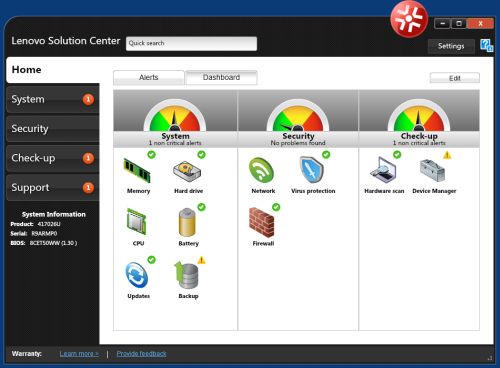Click the Quick search input field
Image resolution: width=500 pixels, height=368 pixels.
pos(191,43)
